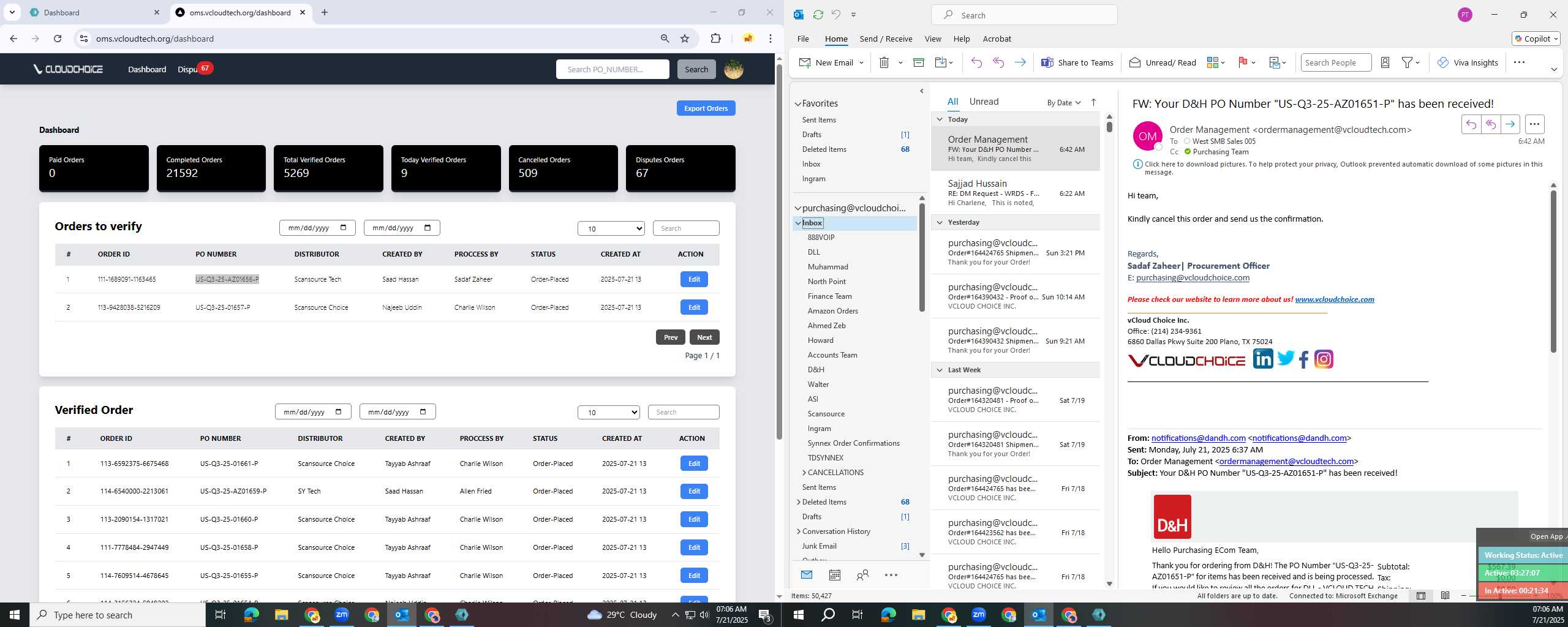Open the Acrobat ribbon tab
Viewport: 1568px width, 627px height.
click(997, 39)
